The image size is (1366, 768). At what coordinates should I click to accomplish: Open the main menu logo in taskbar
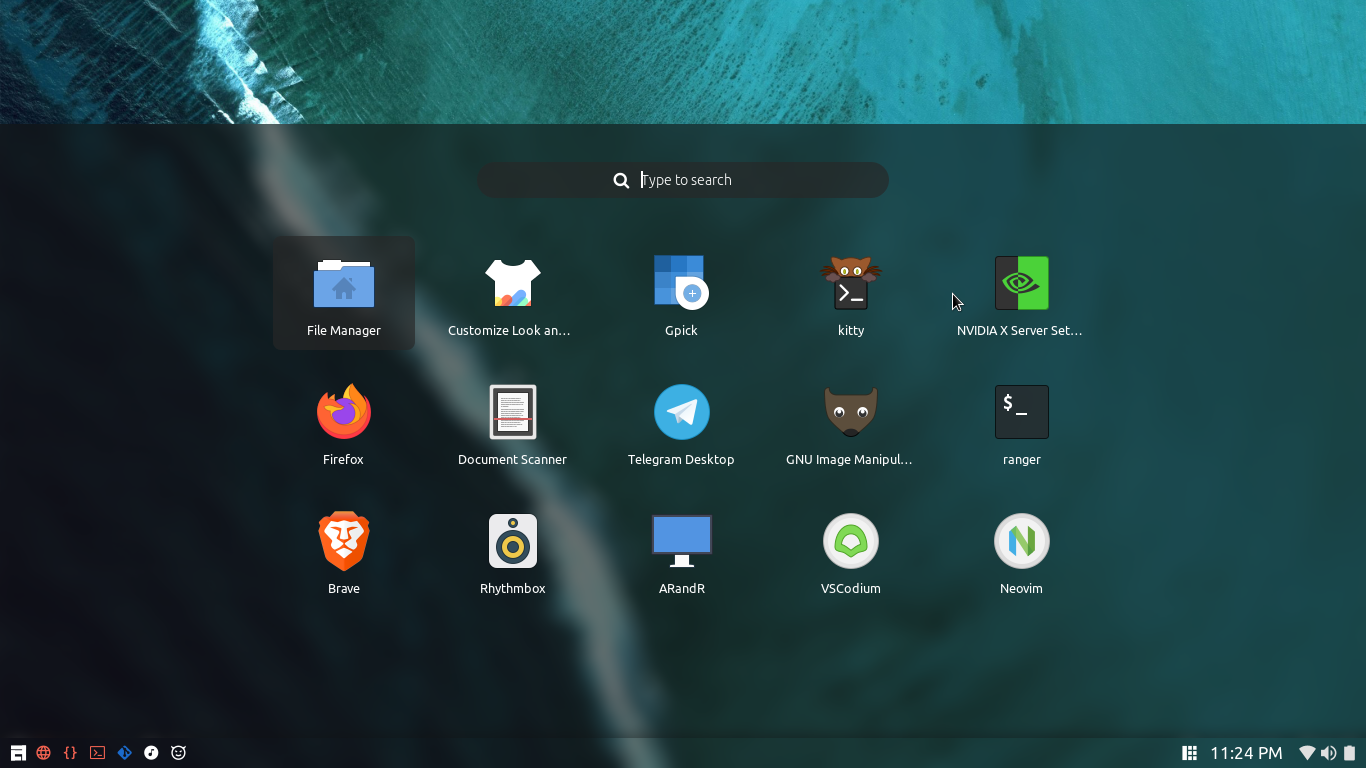[18, 753]
